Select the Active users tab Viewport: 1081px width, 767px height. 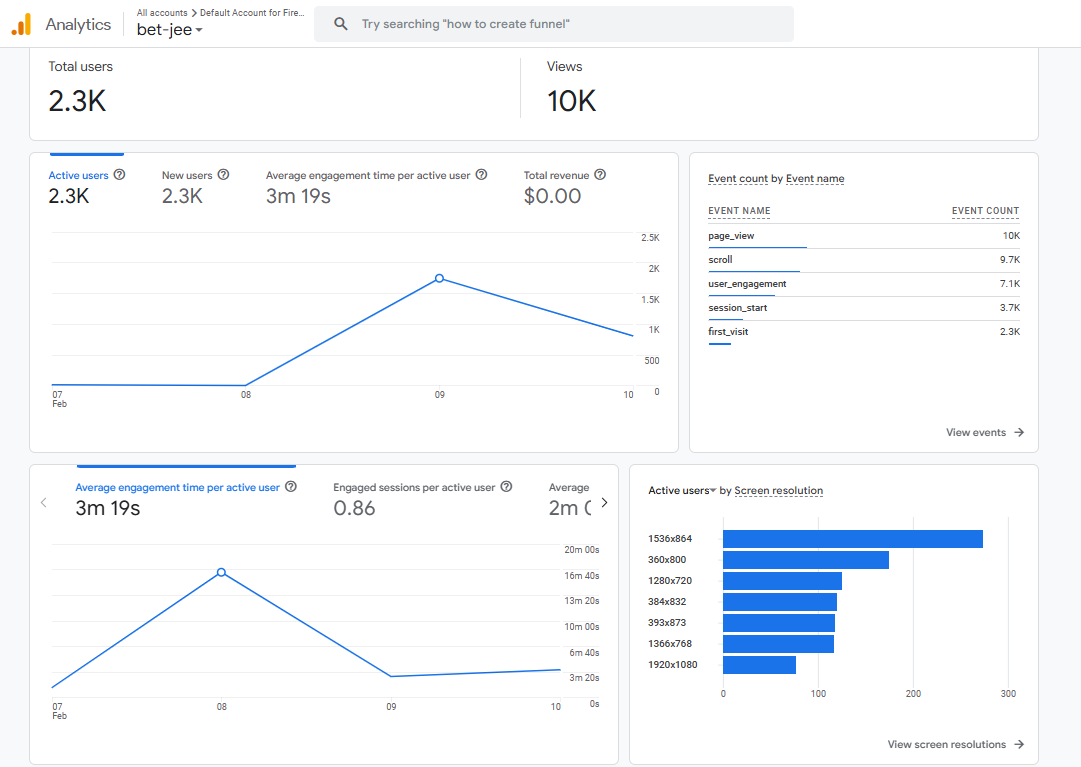[80, 174]
